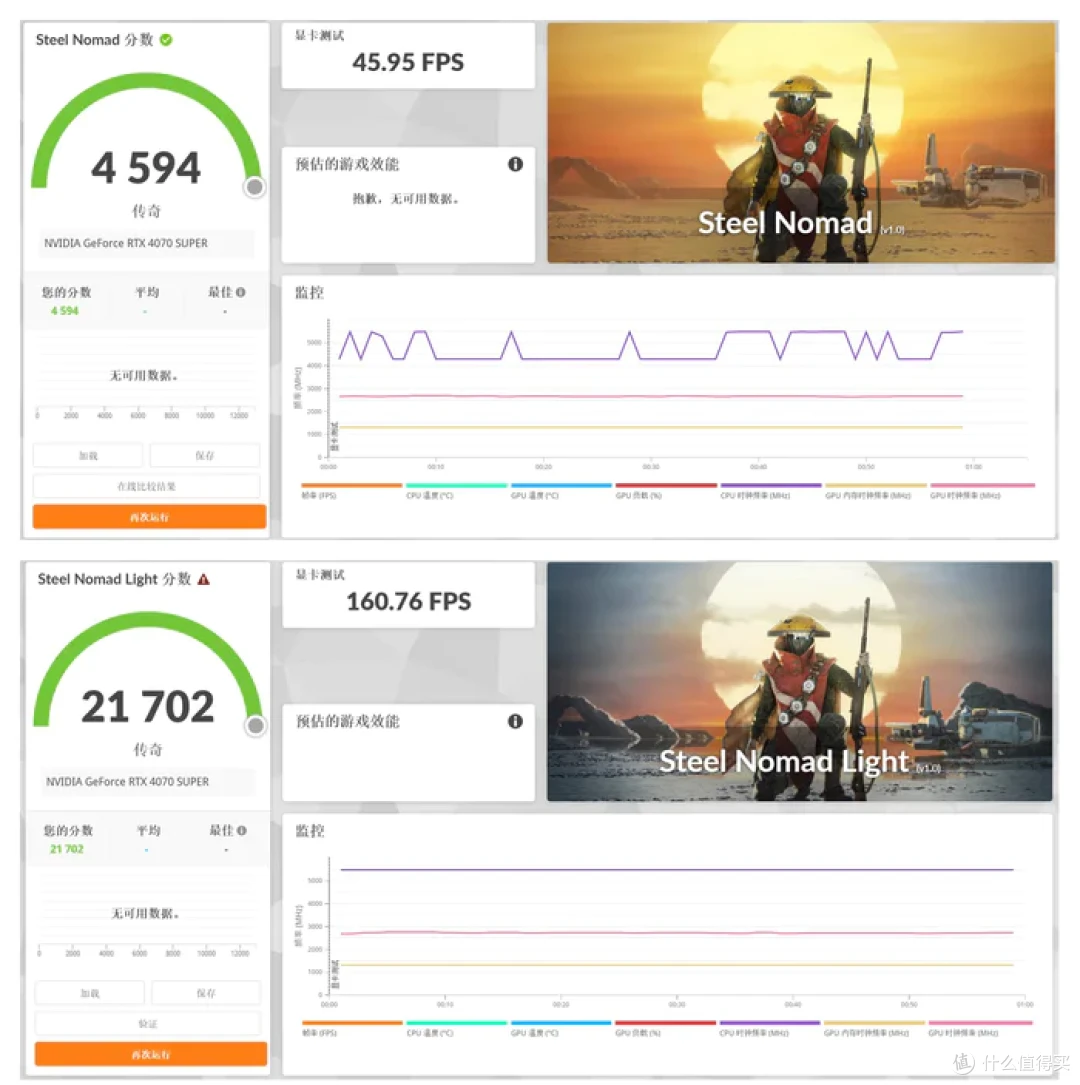The height and width of the screenshot is (1085, 1080).
Task: Click orange 再次运行 button in Steel Nomad panel
Action: pos(149,517)
